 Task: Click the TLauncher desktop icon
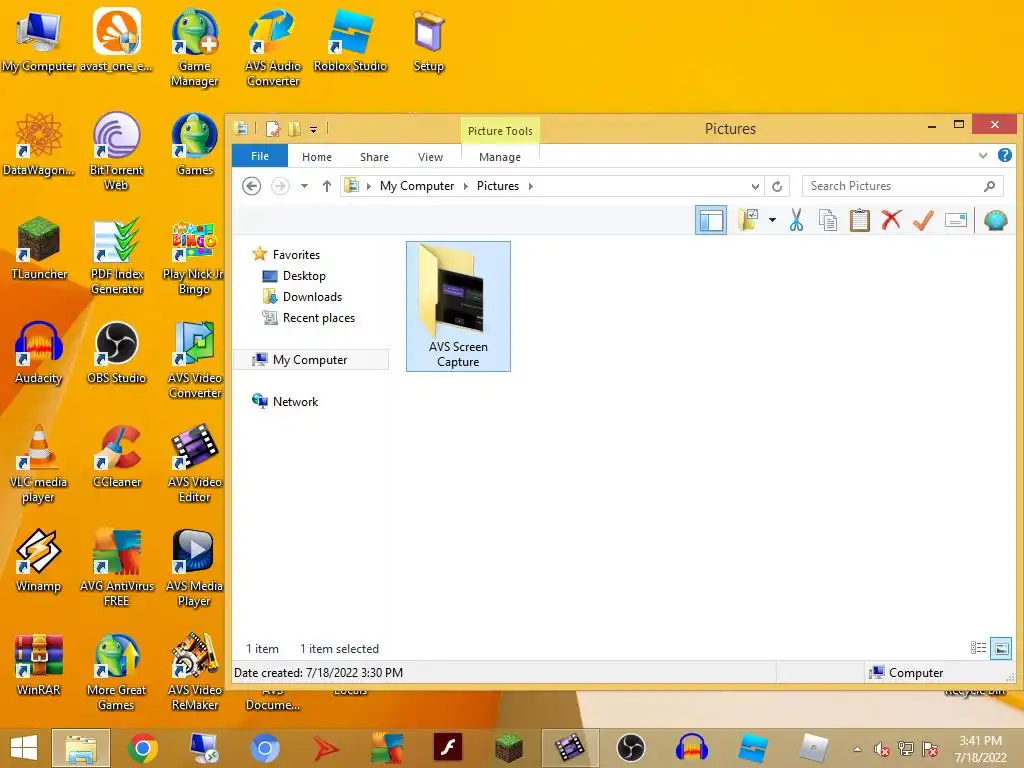(39, 249)
